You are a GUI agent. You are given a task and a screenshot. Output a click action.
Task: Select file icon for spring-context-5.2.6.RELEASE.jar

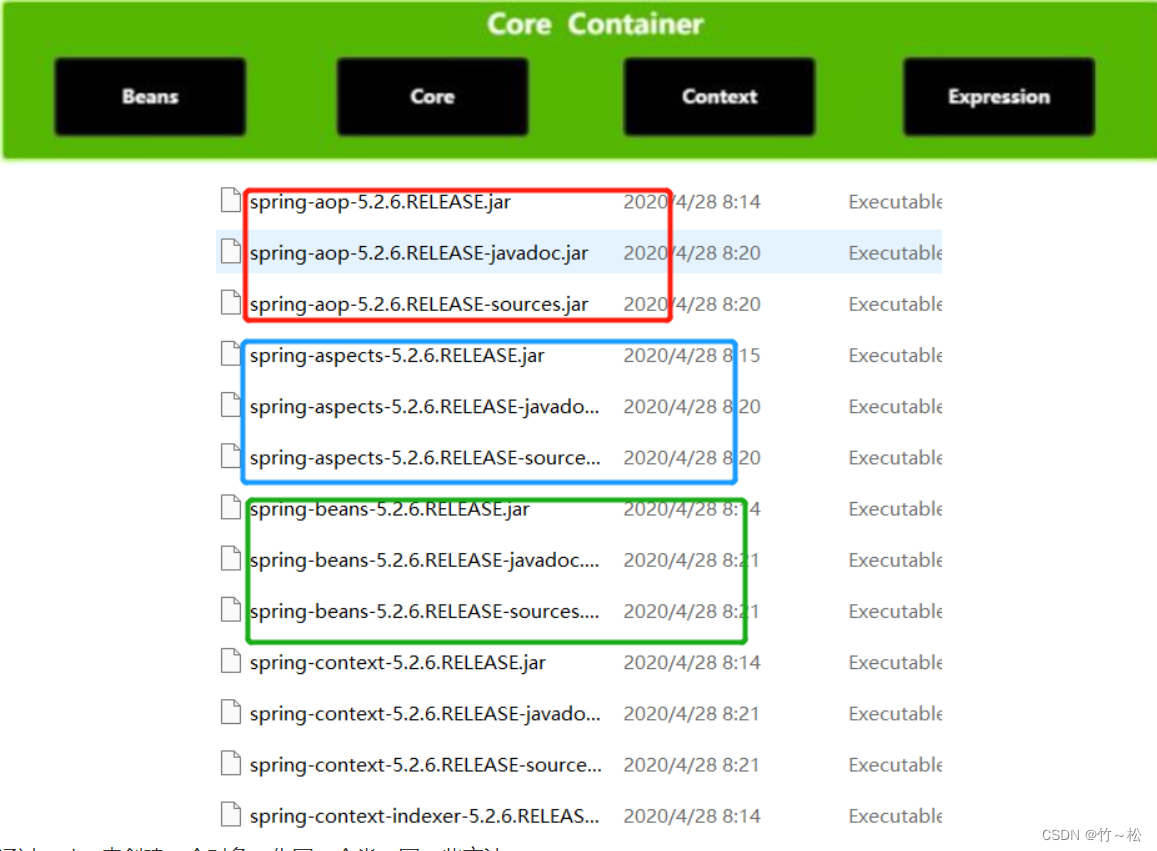pyautogui.click(x=231, y=661)
